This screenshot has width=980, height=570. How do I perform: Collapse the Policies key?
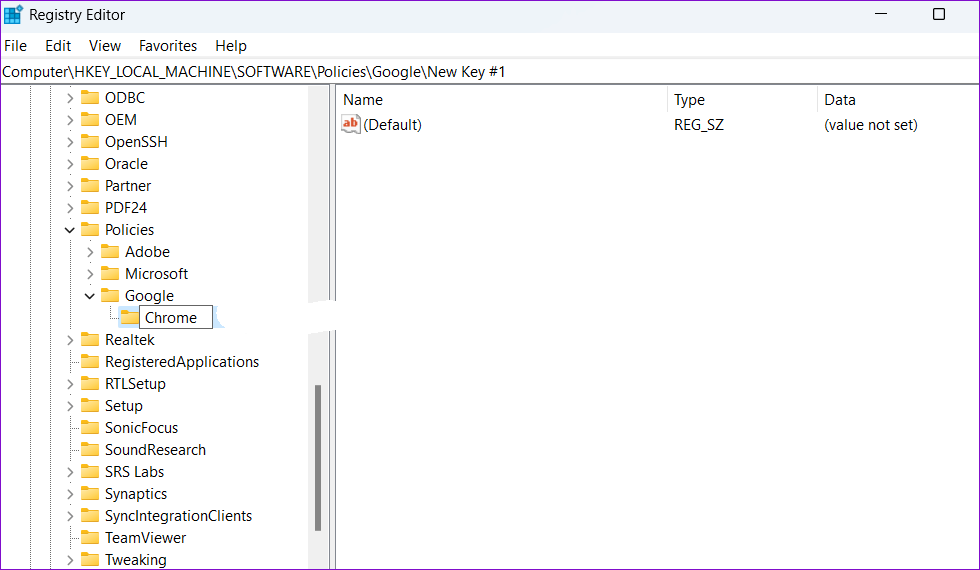coord(70,230)
